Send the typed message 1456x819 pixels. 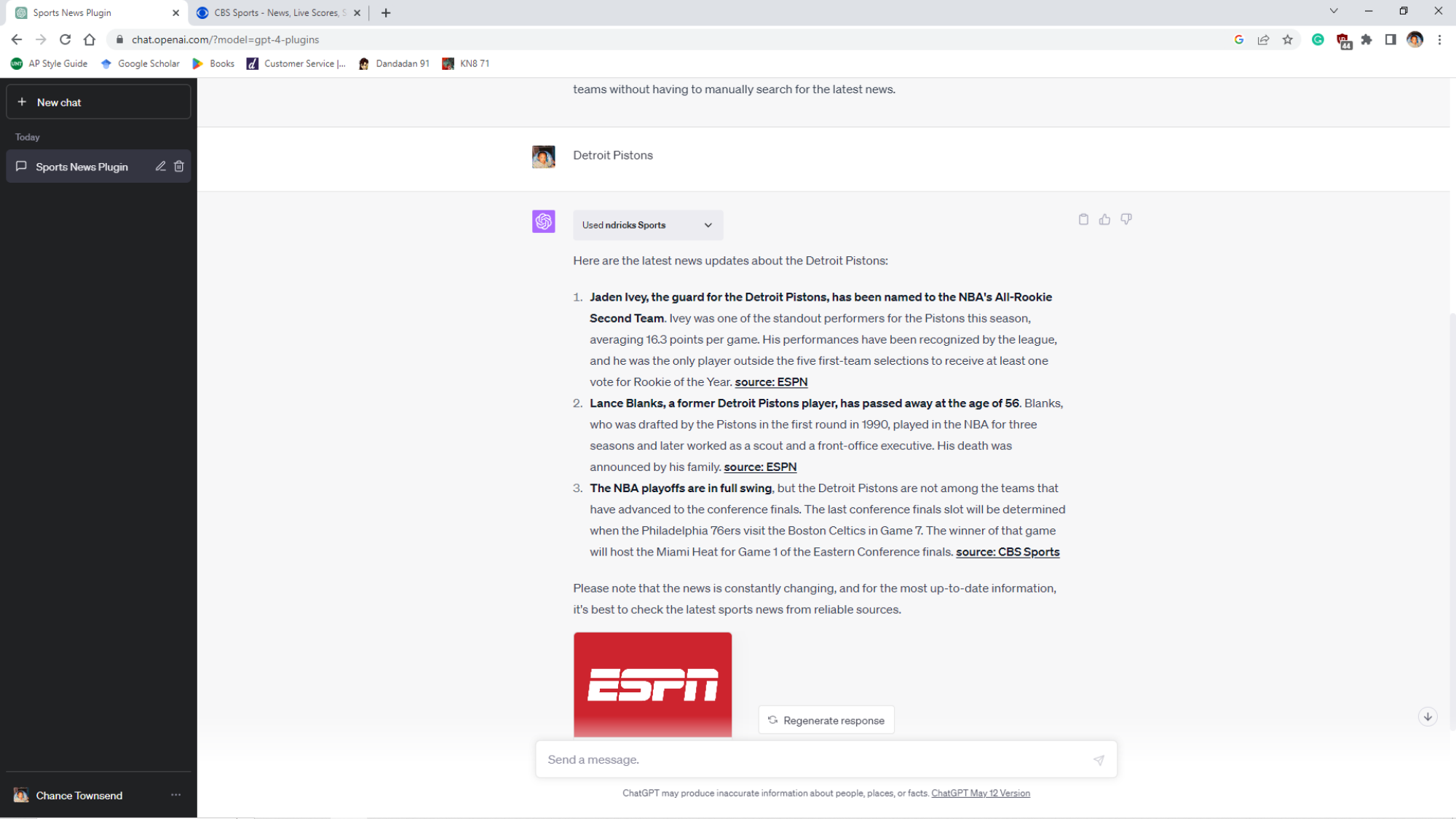(x=1099, y=759)
